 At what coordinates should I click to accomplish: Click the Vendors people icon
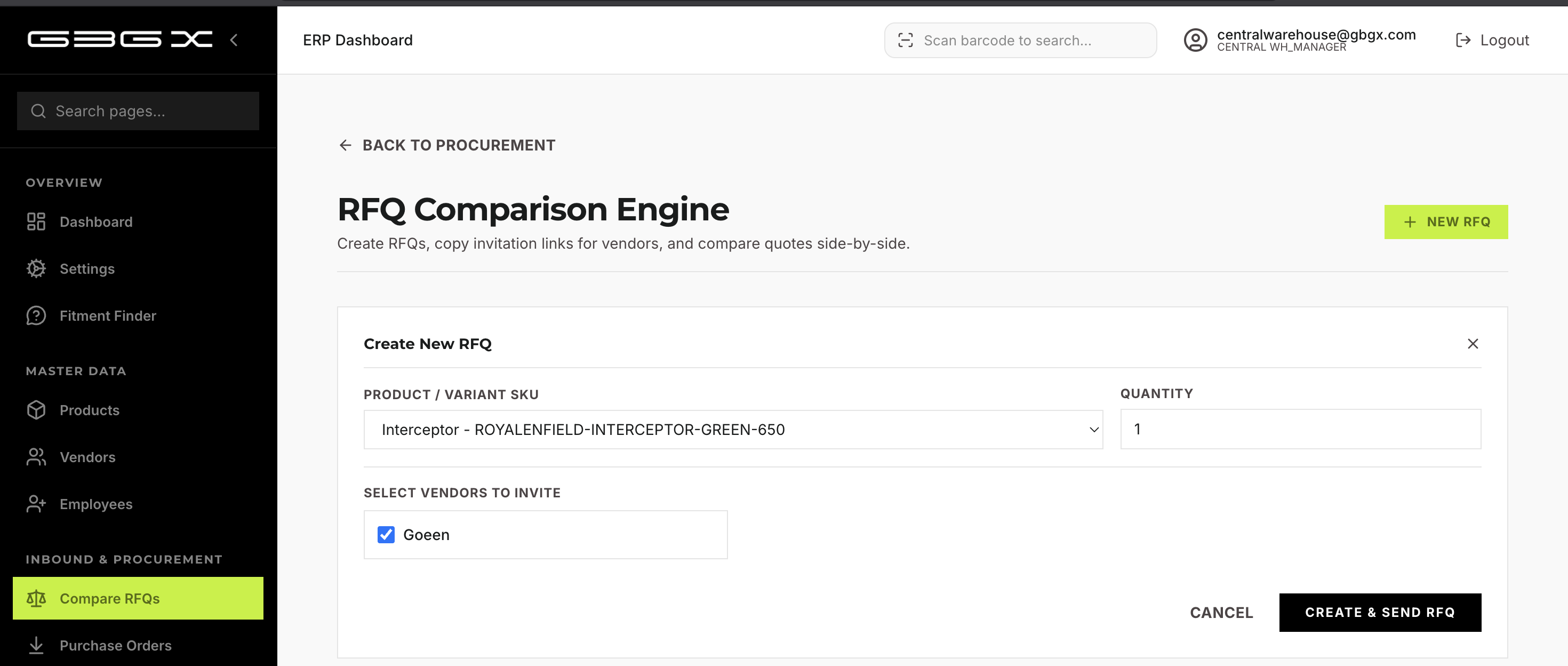tap(36, 457)
